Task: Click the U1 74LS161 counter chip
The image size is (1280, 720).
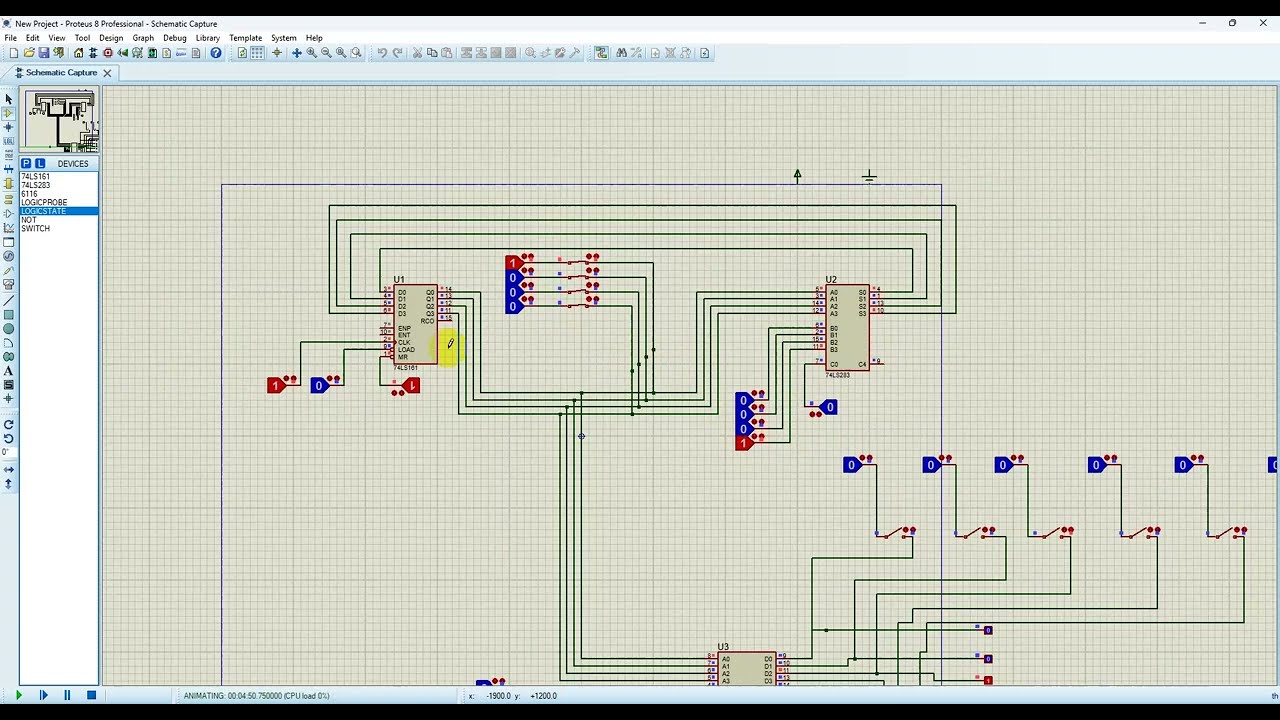Action: (416, 324)
